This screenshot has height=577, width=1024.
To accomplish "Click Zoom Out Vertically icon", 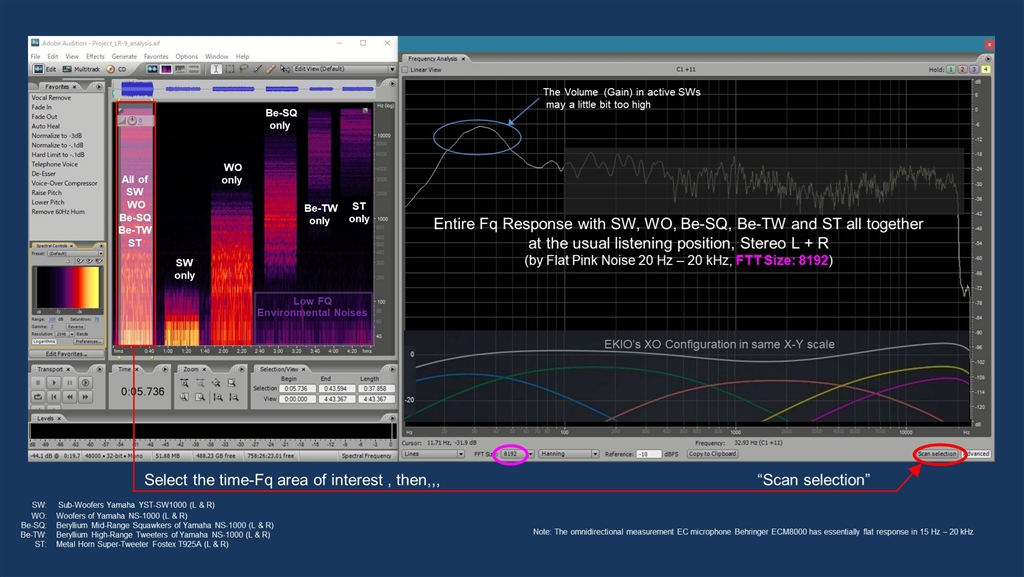I will 234,397.
